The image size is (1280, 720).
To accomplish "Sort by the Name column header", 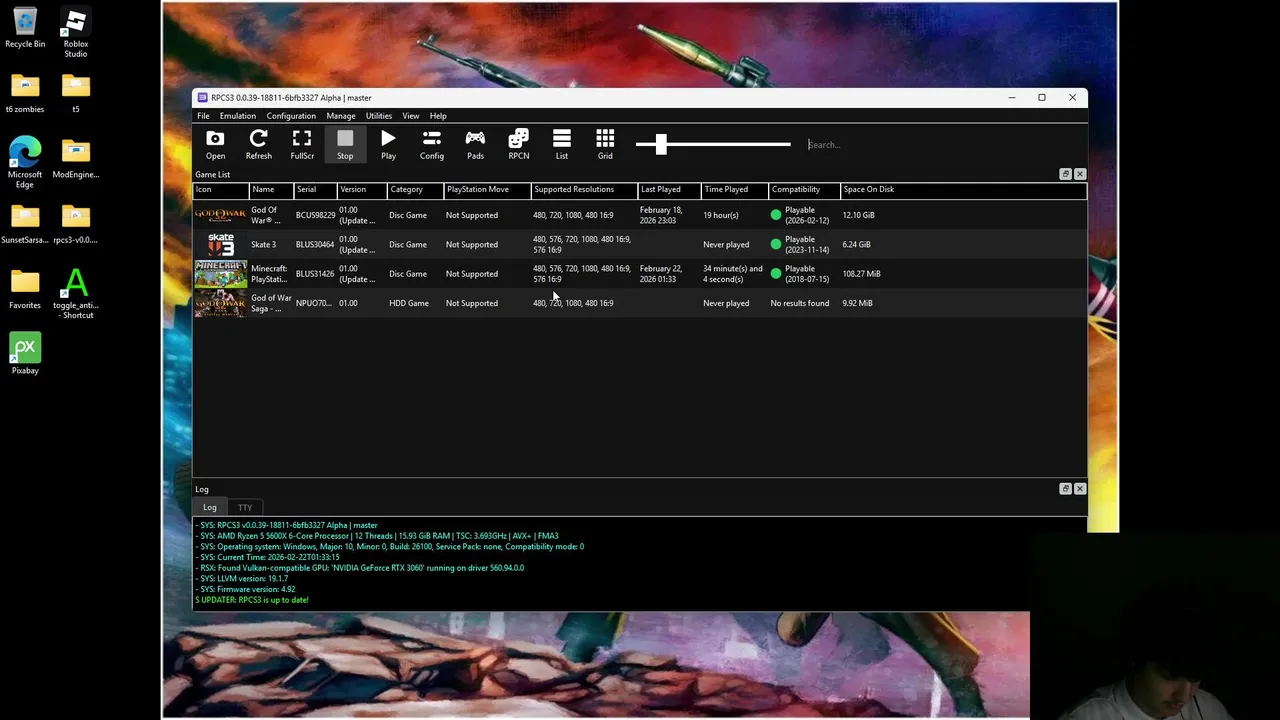I will (270, 189).
